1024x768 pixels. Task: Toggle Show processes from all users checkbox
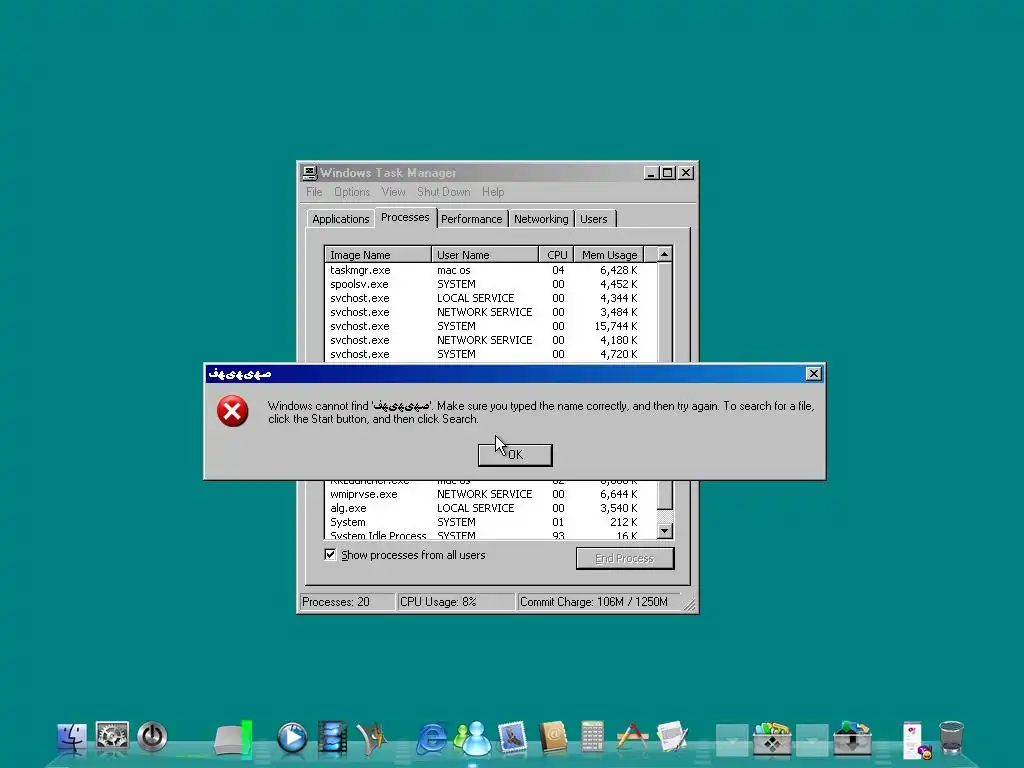(x=330, y=554)
